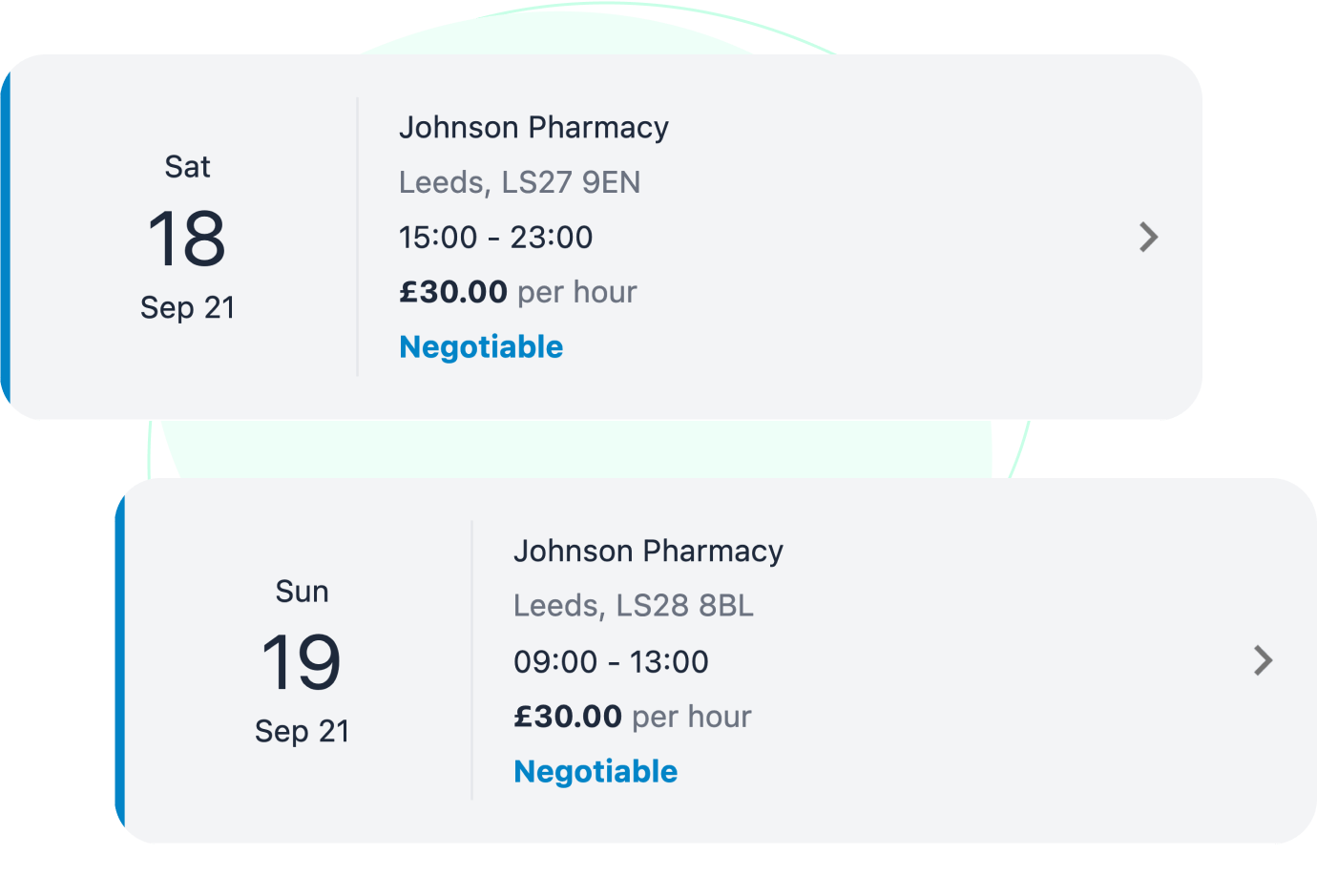Click the chevron arrow on the Sat 18 shift
Image resolution: width=1317 pixels, height=896 pixels.
(x=1148, y=237)
